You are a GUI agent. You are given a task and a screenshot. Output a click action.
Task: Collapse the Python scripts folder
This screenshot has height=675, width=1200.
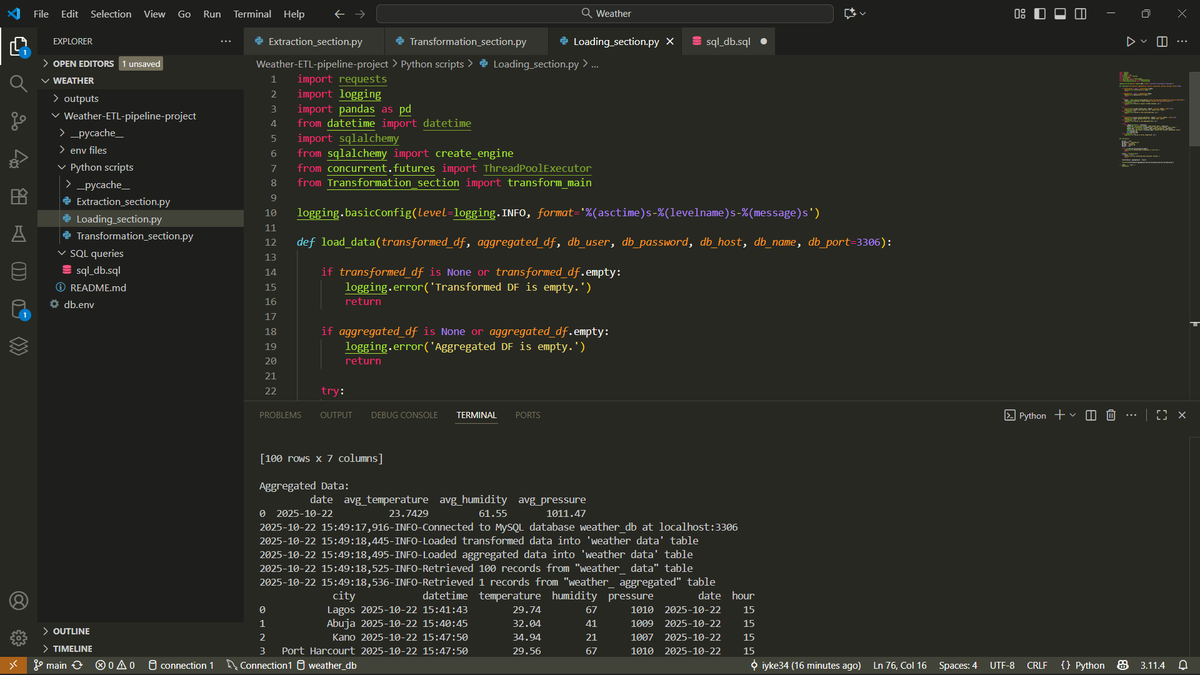[140, 167]
